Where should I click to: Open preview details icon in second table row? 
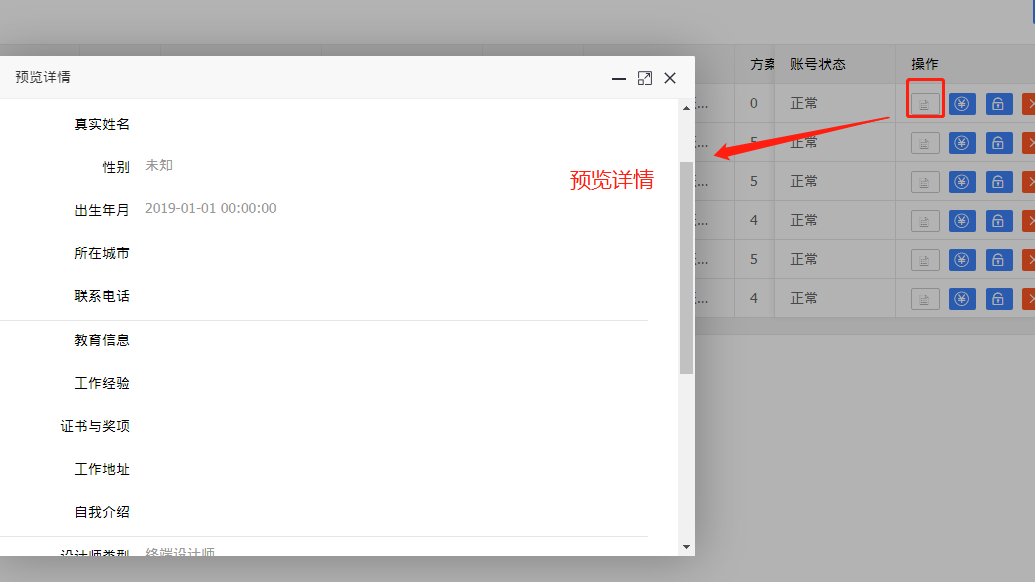(925, 143)
